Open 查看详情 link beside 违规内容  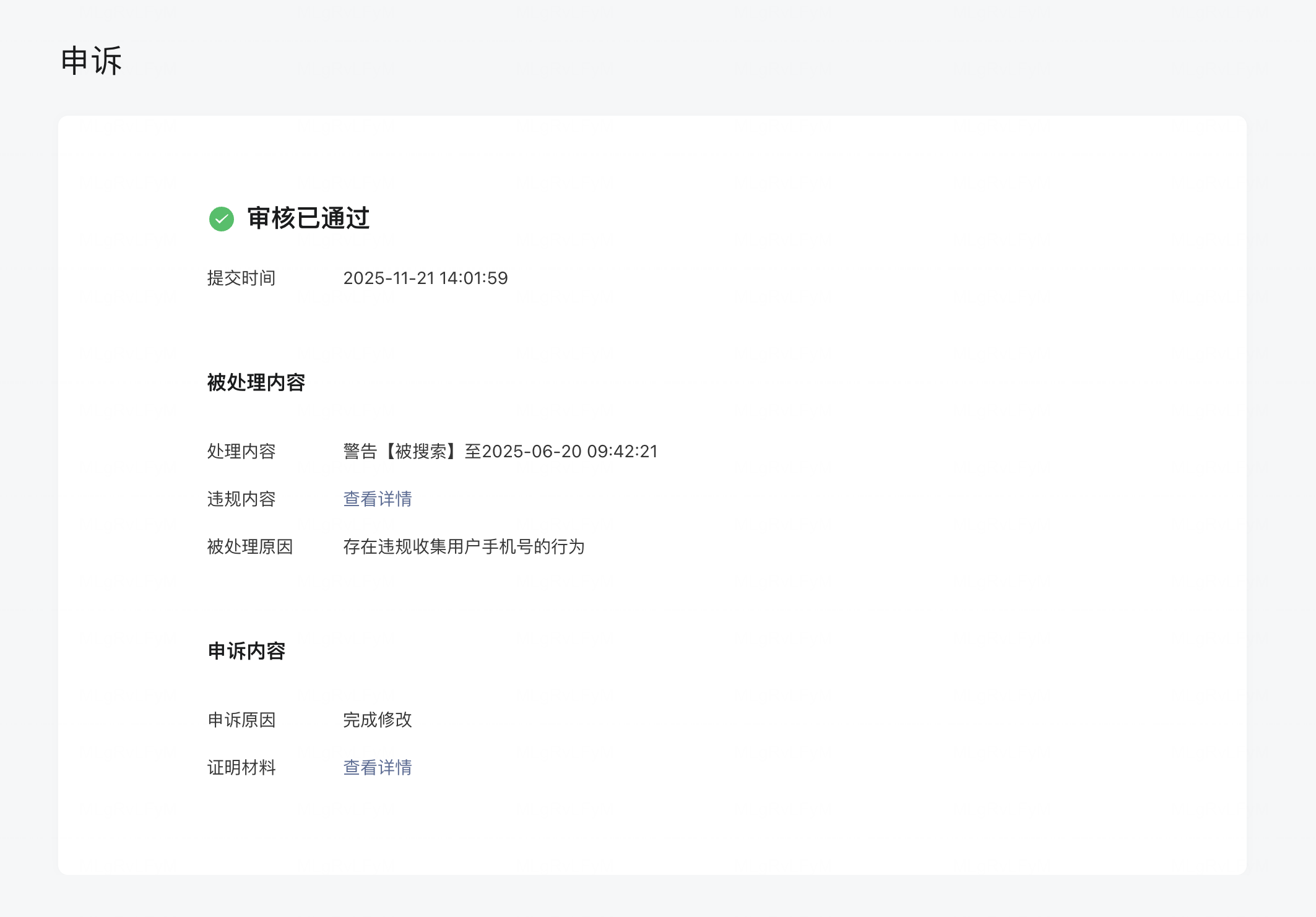[377, 499]
